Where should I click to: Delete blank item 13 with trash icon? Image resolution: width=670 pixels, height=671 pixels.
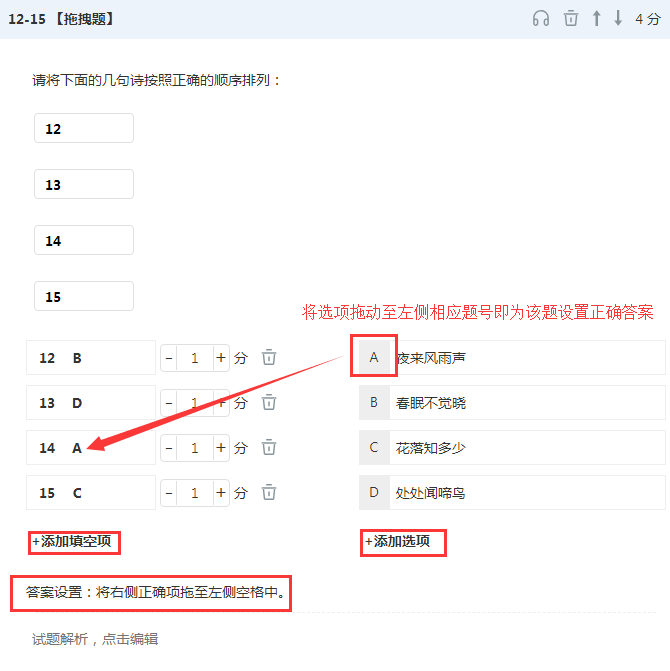[269, 402]
